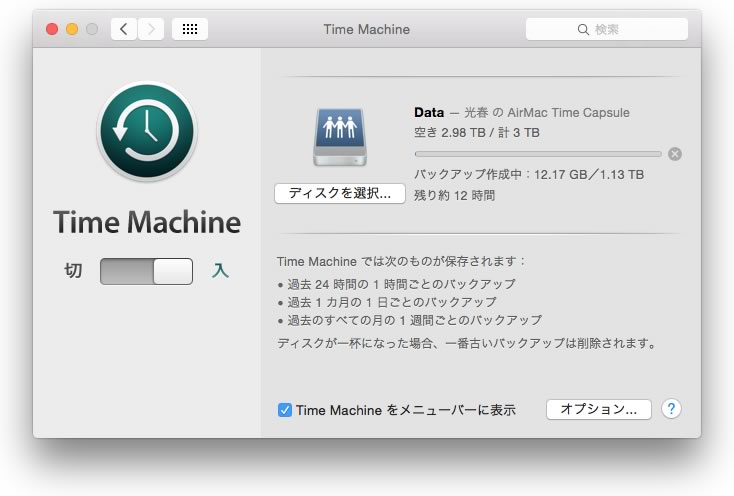Click the yellow minimize window button
Screen dimensions: 734x496
click(x=72, y=29)
